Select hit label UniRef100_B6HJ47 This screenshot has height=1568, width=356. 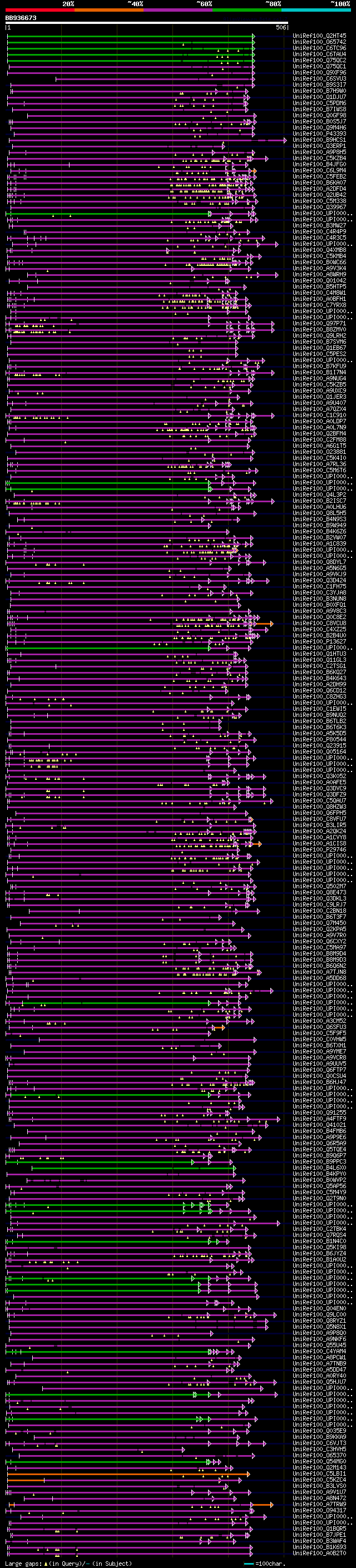pos(319,1082)
